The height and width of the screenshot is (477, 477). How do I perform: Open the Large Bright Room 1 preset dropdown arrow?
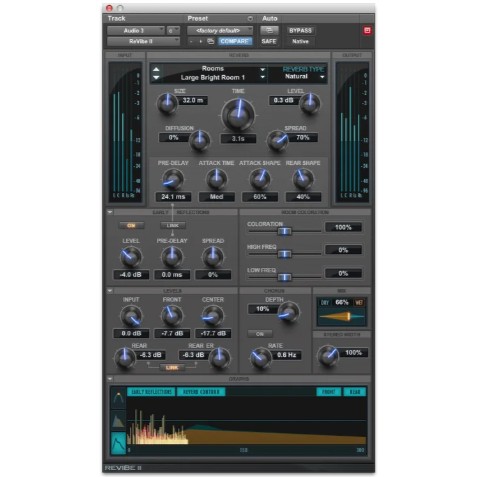tap(263, 77)
